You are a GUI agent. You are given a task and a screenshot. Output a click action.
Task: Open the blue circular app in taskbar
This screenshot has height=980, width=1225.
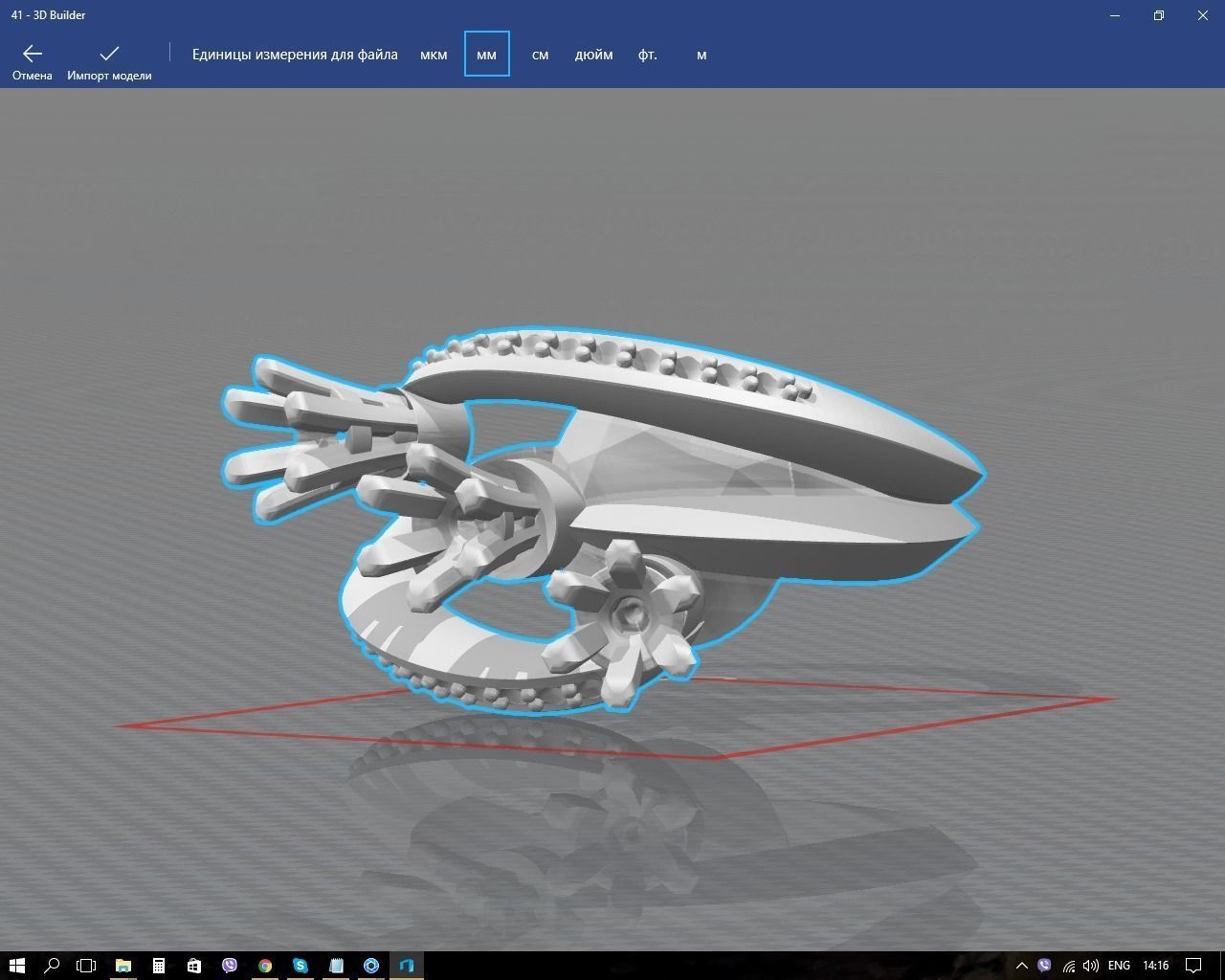371,965
